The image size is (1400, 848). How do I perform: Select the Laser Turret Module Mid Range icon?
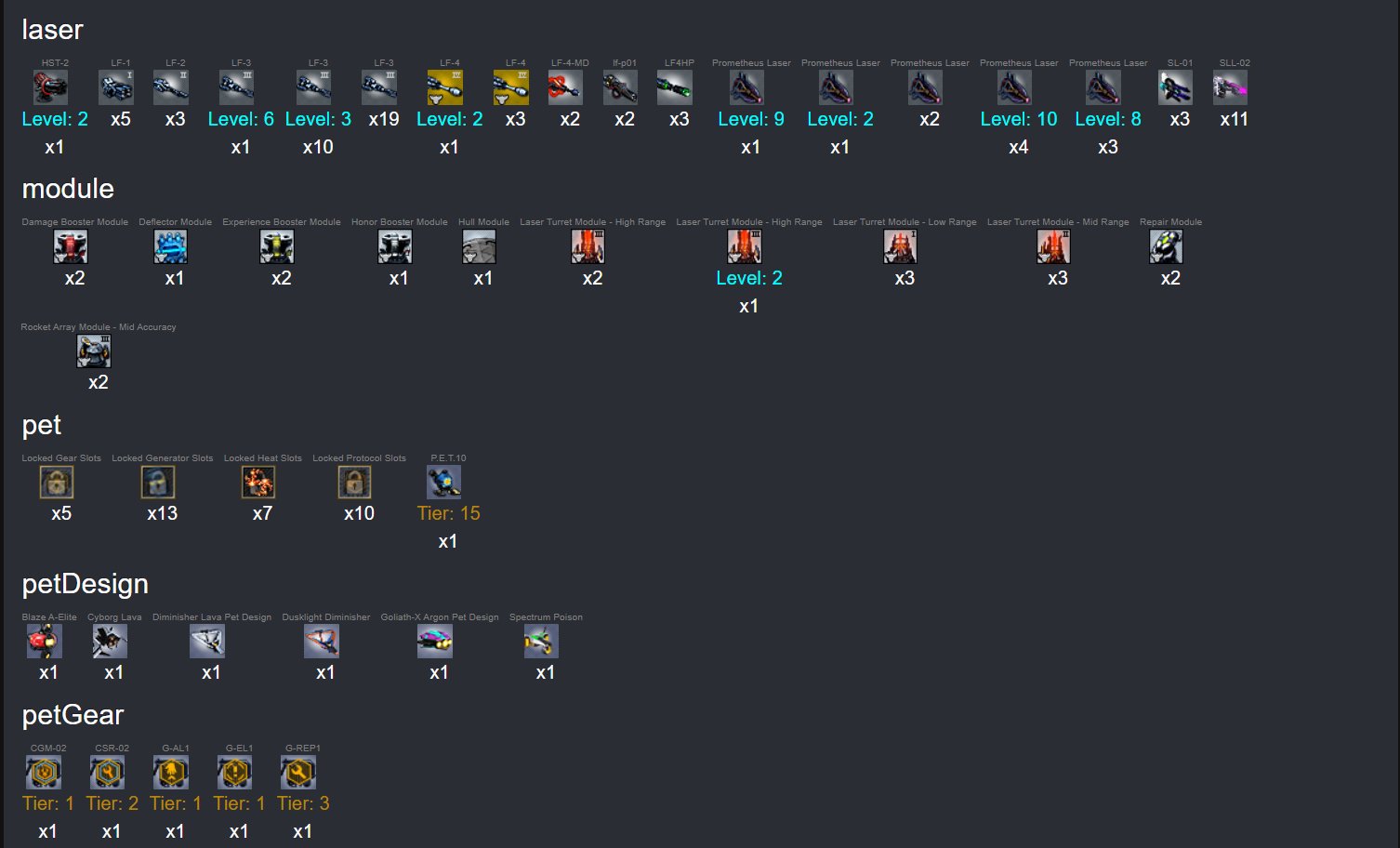click(1054, 246)
